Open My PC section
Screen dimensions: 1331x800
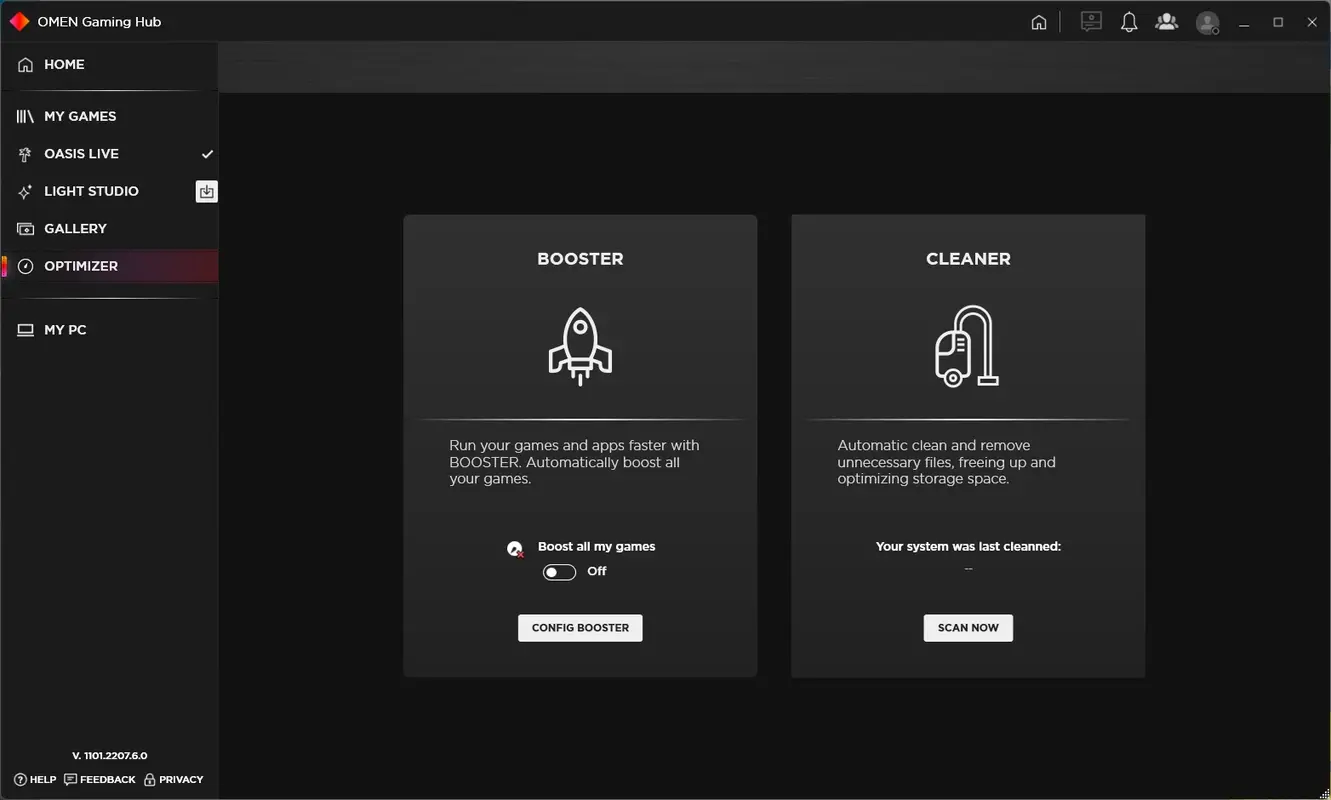[x=65, y=330]
